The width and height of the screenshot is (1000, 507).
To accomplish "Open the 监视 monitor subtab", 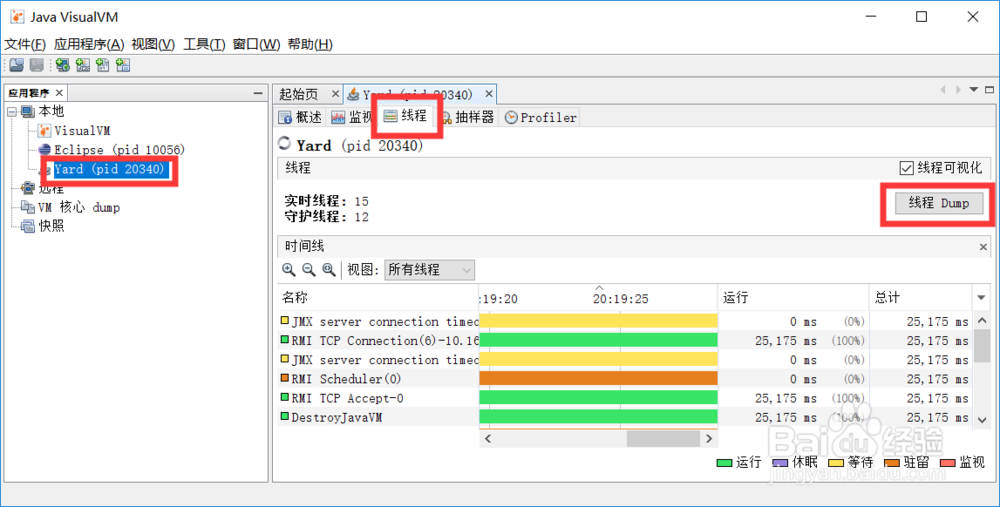I will (x=352, y=117).
